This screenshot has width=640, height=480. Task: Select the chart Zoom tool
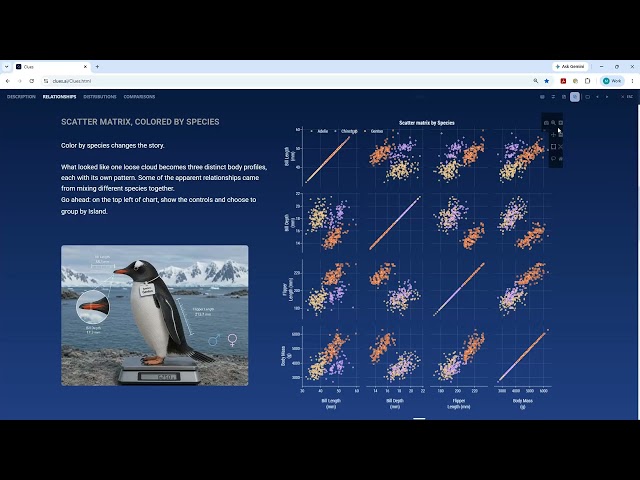[553, 122]
